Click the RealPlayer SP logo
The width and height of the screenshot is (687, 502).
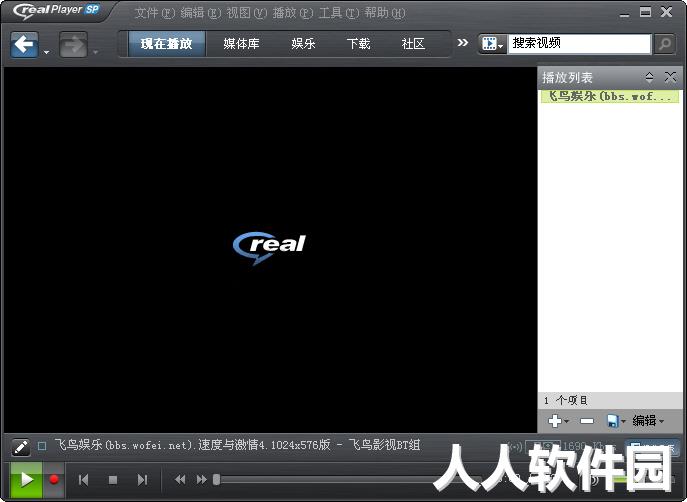pos(56,11)
